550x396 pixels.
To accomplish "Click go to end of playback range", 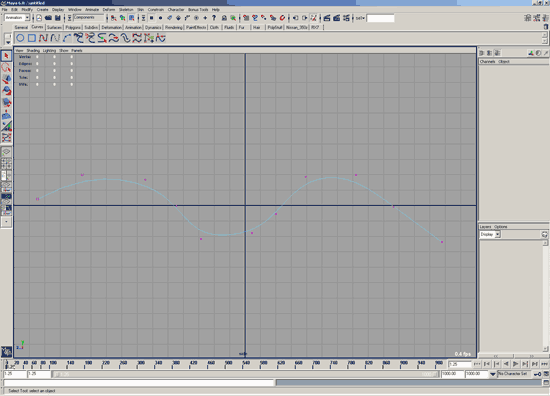I will click(x=544, y=364).
